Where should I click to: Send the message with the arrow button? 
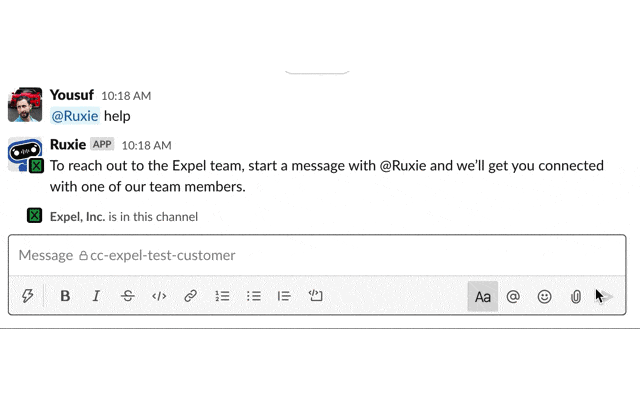605,296
